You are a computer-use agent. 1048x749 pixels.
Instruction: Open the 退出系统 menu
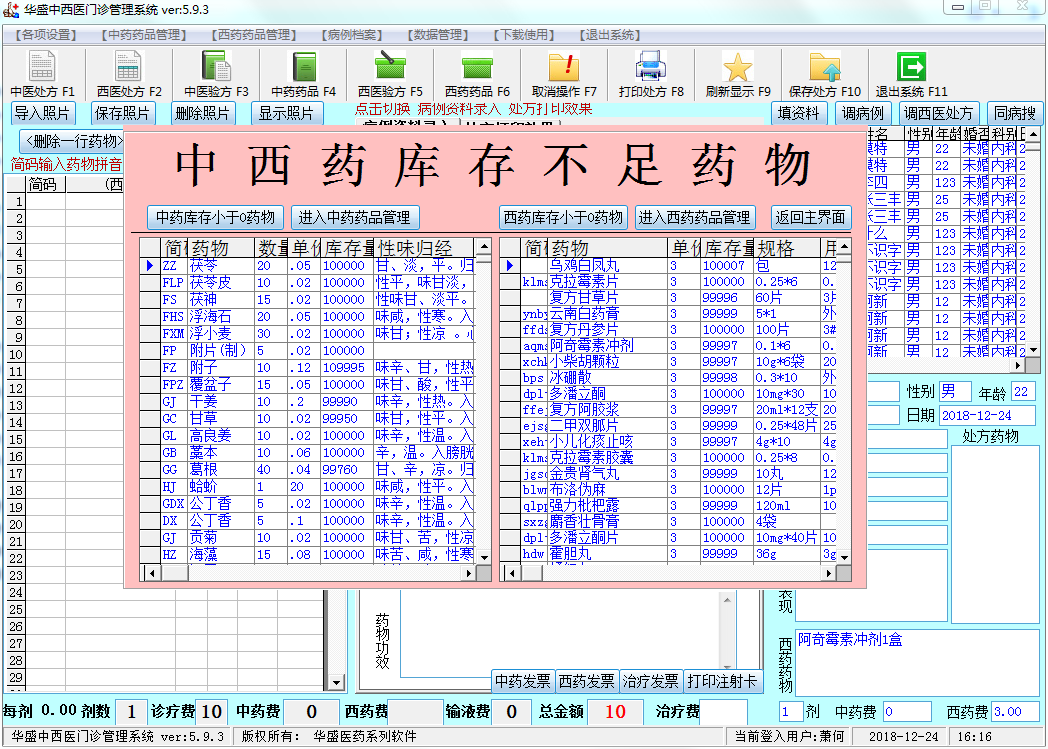point(610,35)
